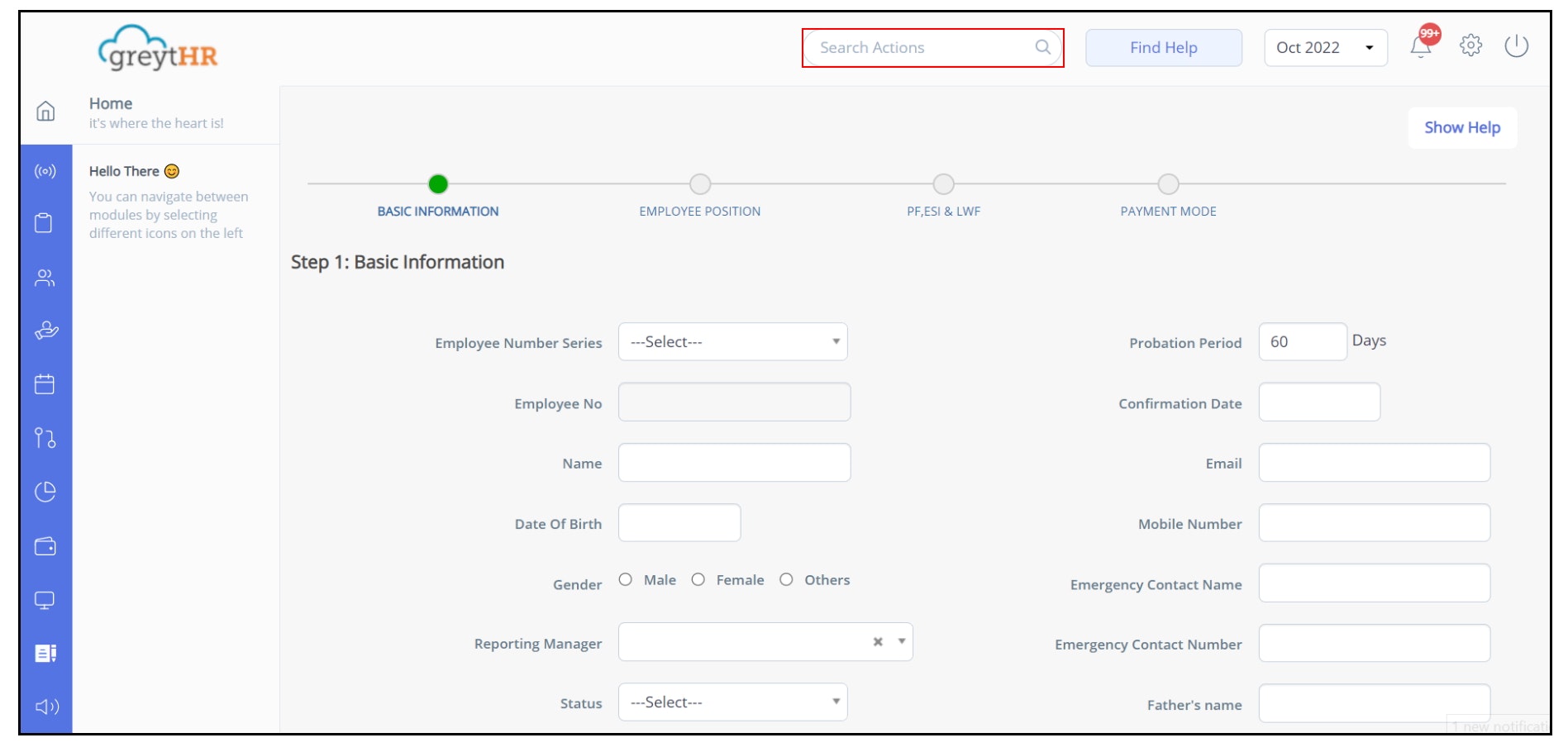Open the calendar Leave icon in the sidebar

pos(45,384)
